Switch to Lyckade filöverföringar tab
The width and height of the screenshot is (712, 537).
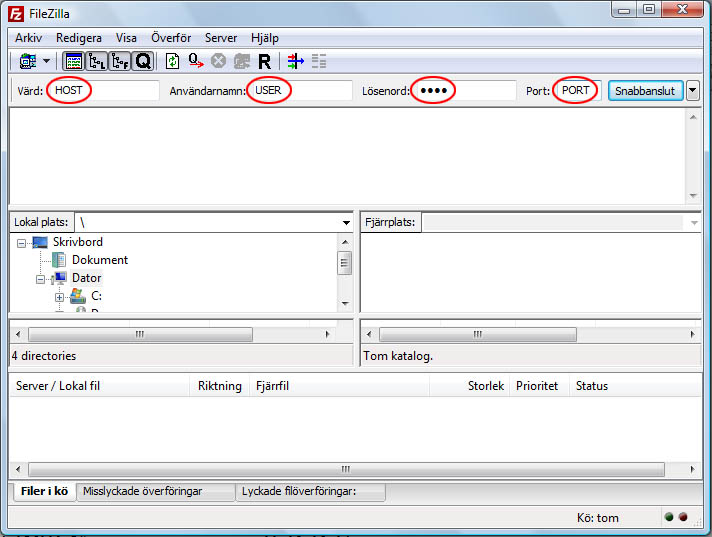(311, 492)
